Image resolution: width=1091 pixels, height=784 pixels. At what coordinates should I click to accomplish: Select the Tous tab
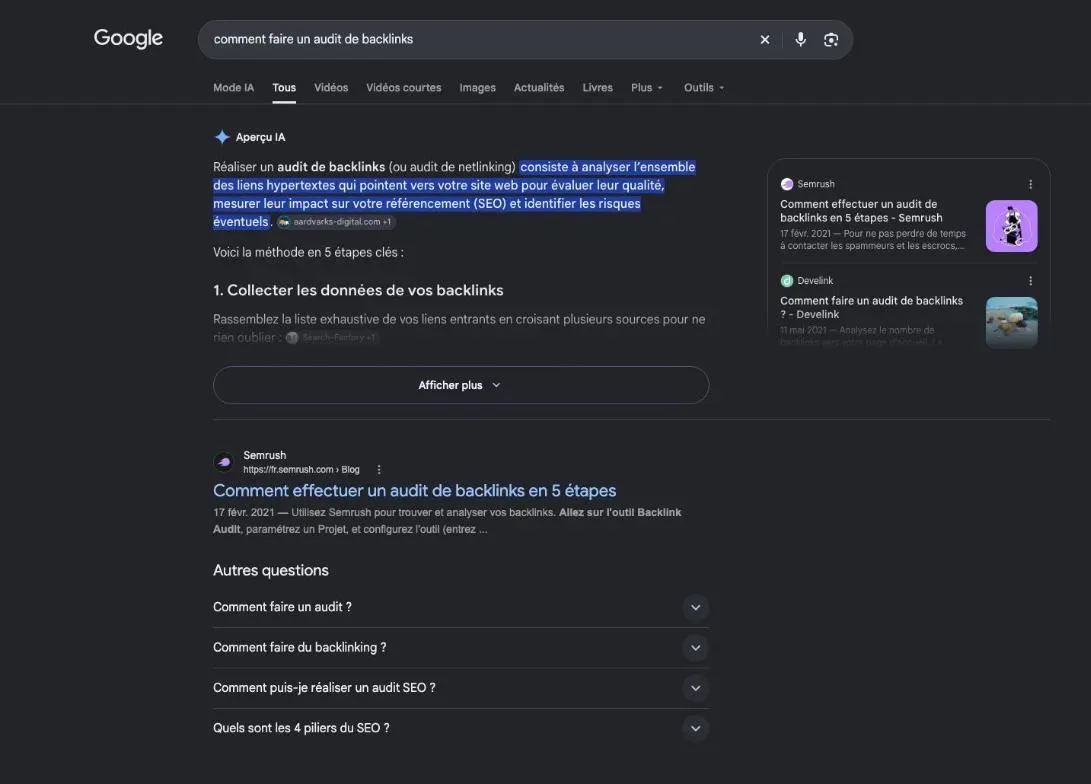click(284, 88)
